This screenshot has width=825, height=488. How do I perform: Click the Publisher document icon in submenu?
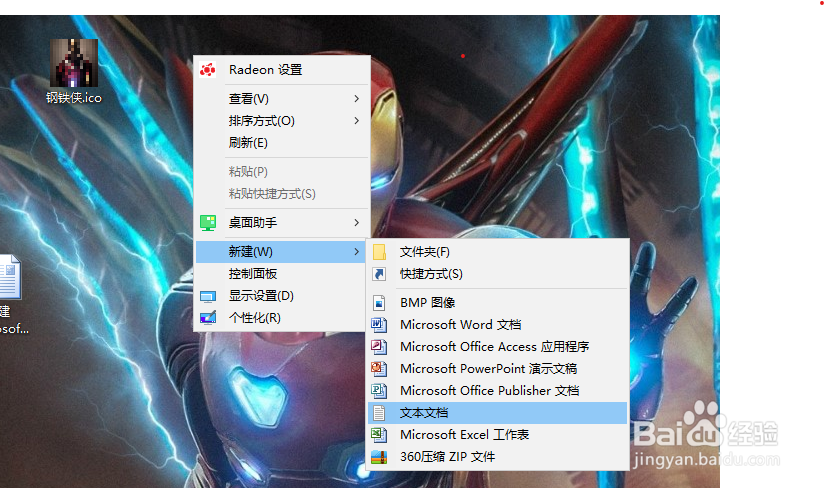379,391
